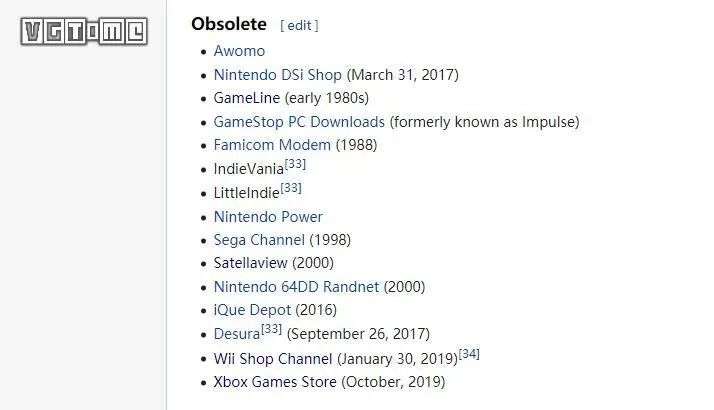The height and width of the screenshot is (410, 714).
Task: Open the Desura link
Action: tap(237, 334)
